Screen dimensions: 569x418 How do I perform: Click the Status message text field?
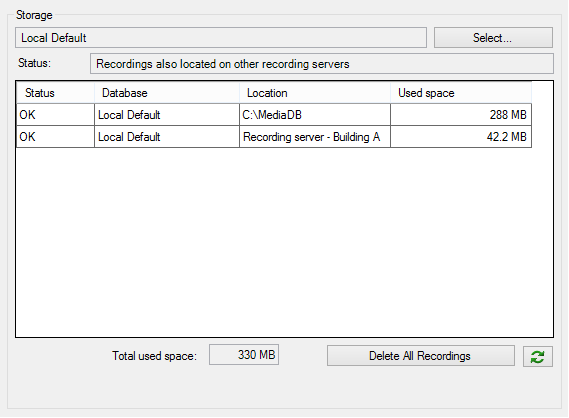[x=322, y=64]
